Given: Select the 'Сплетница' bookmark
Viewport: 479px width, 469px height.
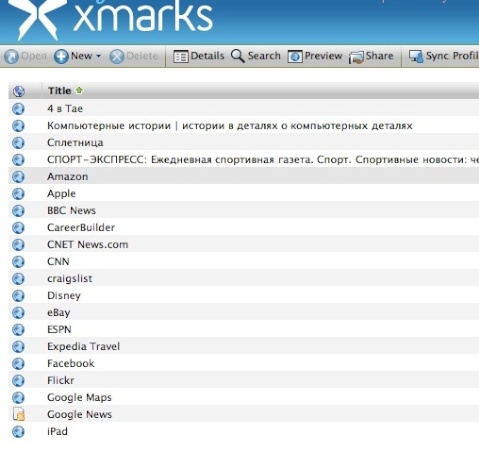Looking at the screenshot, I should [244, 143].
